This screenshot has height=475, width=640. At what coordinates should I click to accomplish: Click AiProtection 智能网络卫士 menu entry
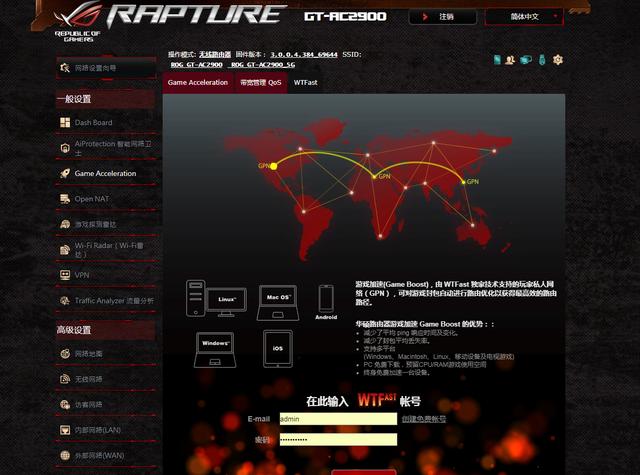[x=106, y=148]
